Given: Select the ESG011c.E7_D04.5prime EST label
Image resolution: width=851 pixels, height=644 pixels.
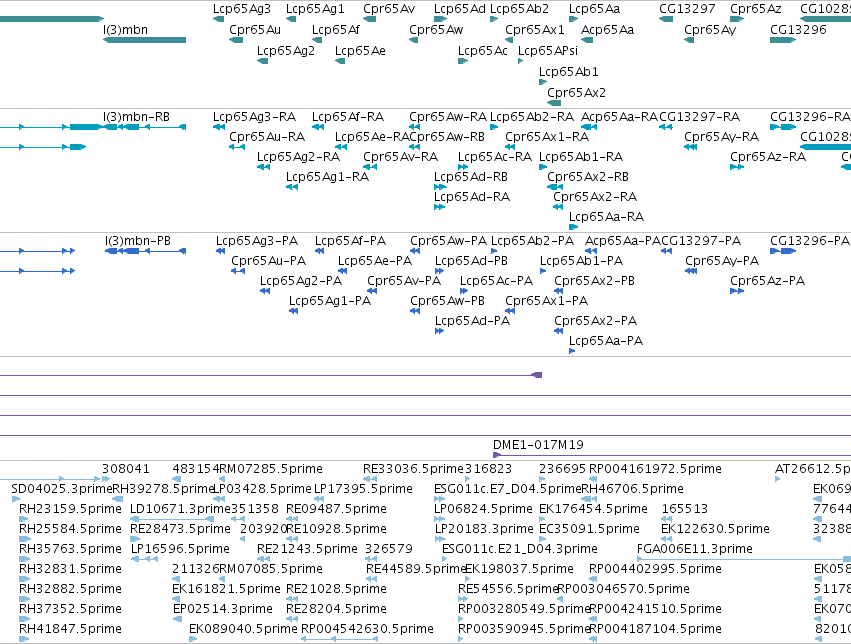Looking at the screenshot, I should pyautogui.click(x=508, y=489).
